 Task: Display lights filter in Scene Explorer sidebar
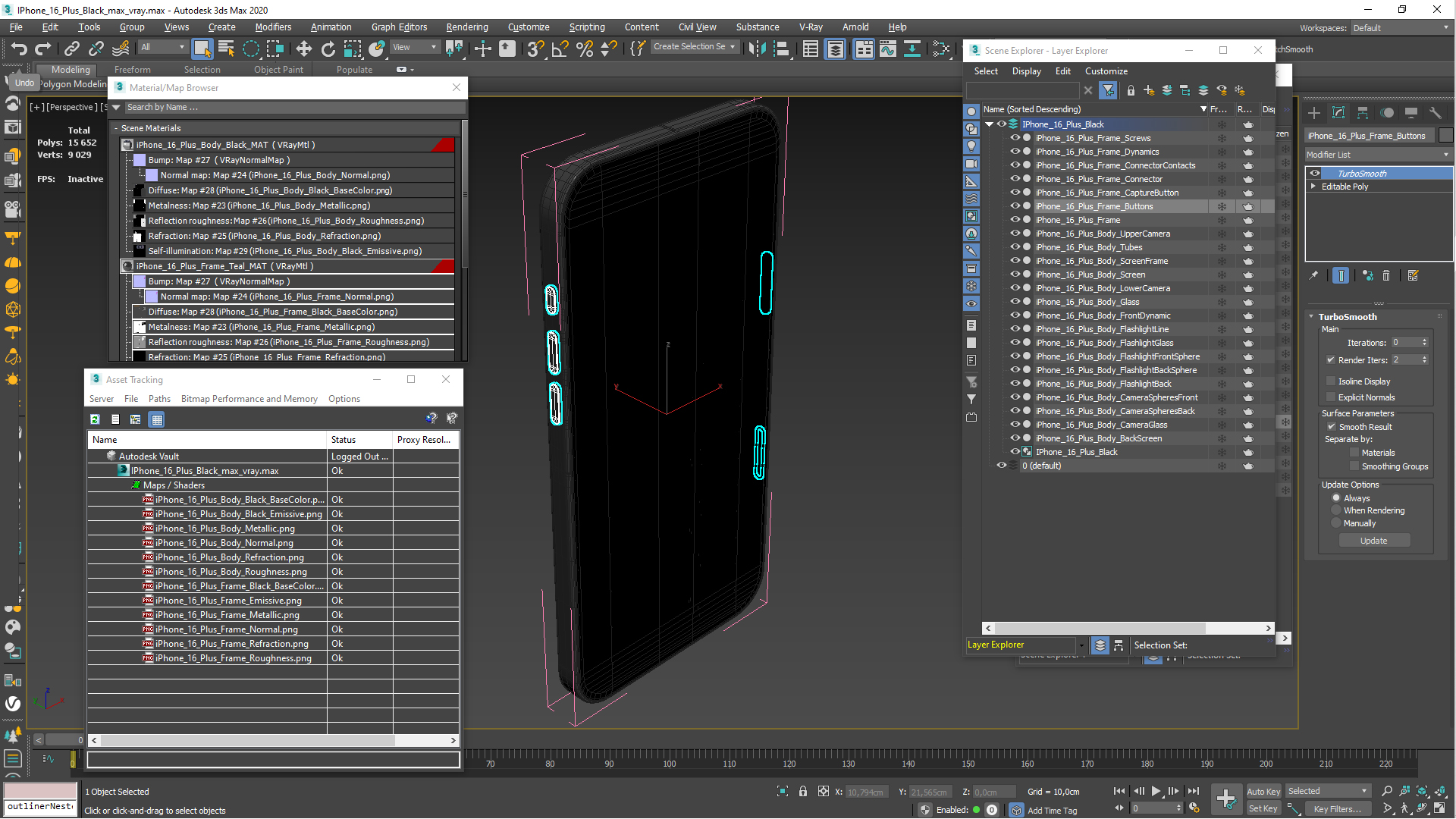point(971,146)
